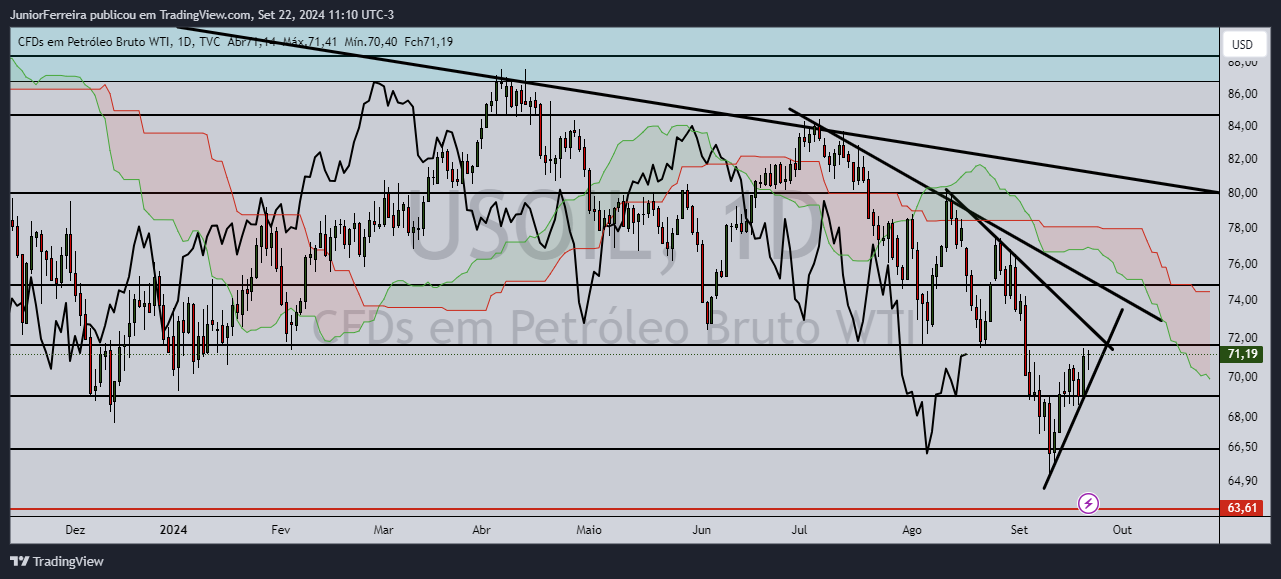Image resolution: width=1281 pixels, height=579 pixels.
Task: Click the USD currency button
Action: (1242, 44)
